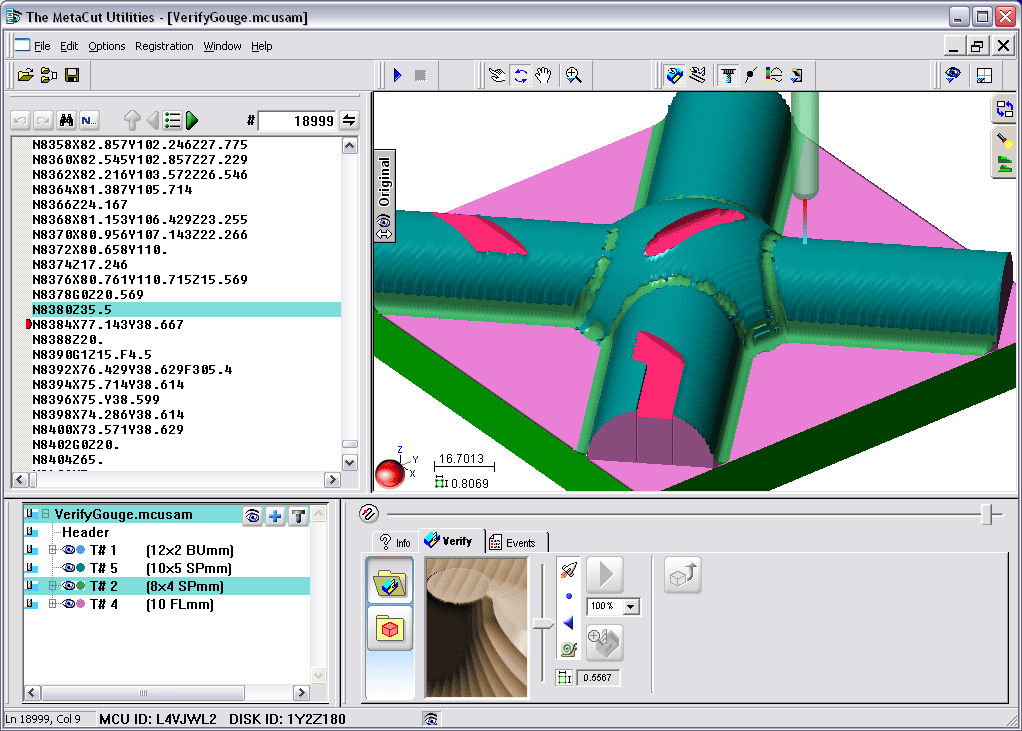Click the verify folder button in Verify panel
1022x731 pixels.
point(390,581)
